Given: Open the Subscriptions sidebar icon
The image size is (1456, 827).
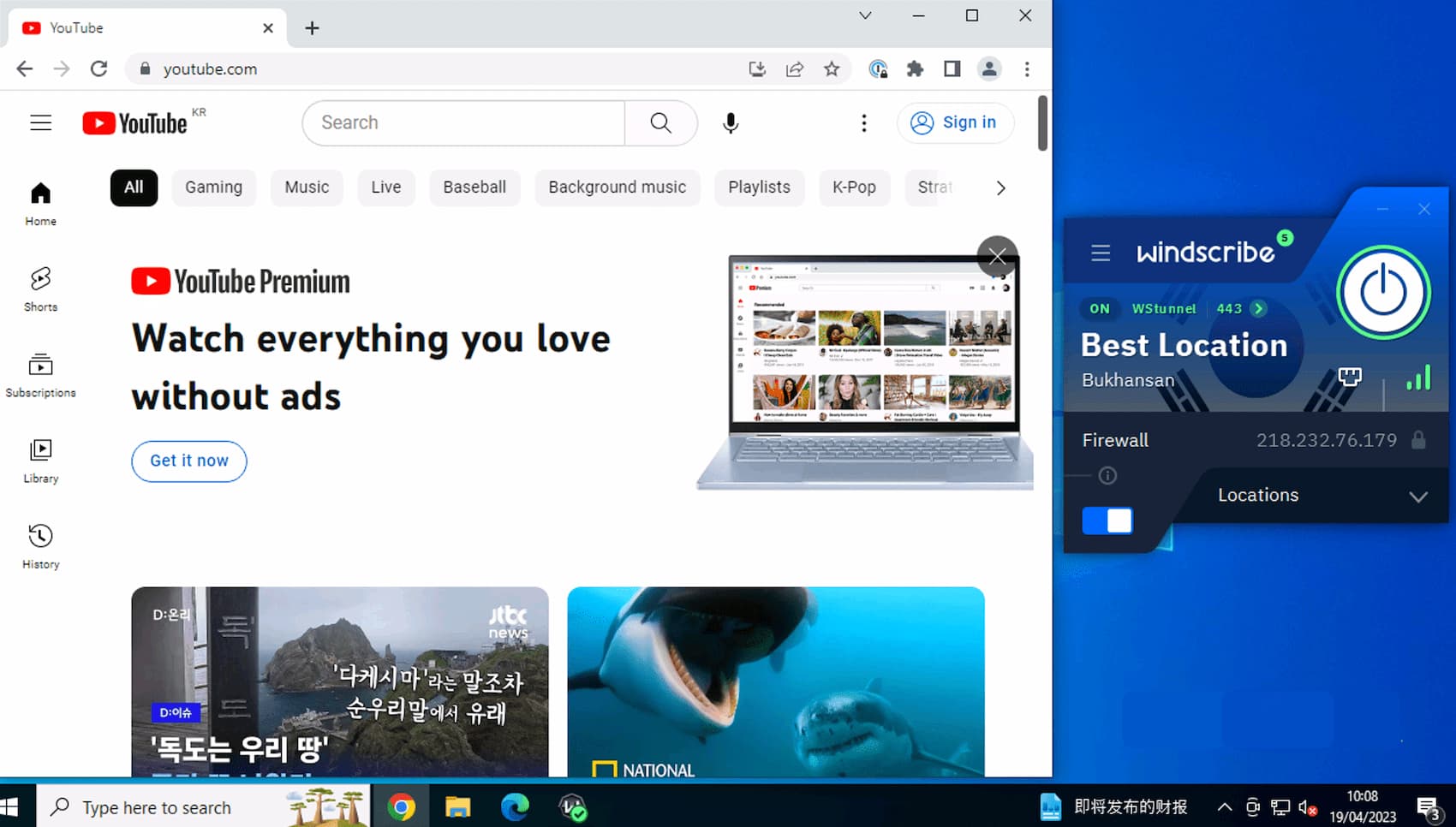Looking at the screenshot, I should tap(40, 375).
